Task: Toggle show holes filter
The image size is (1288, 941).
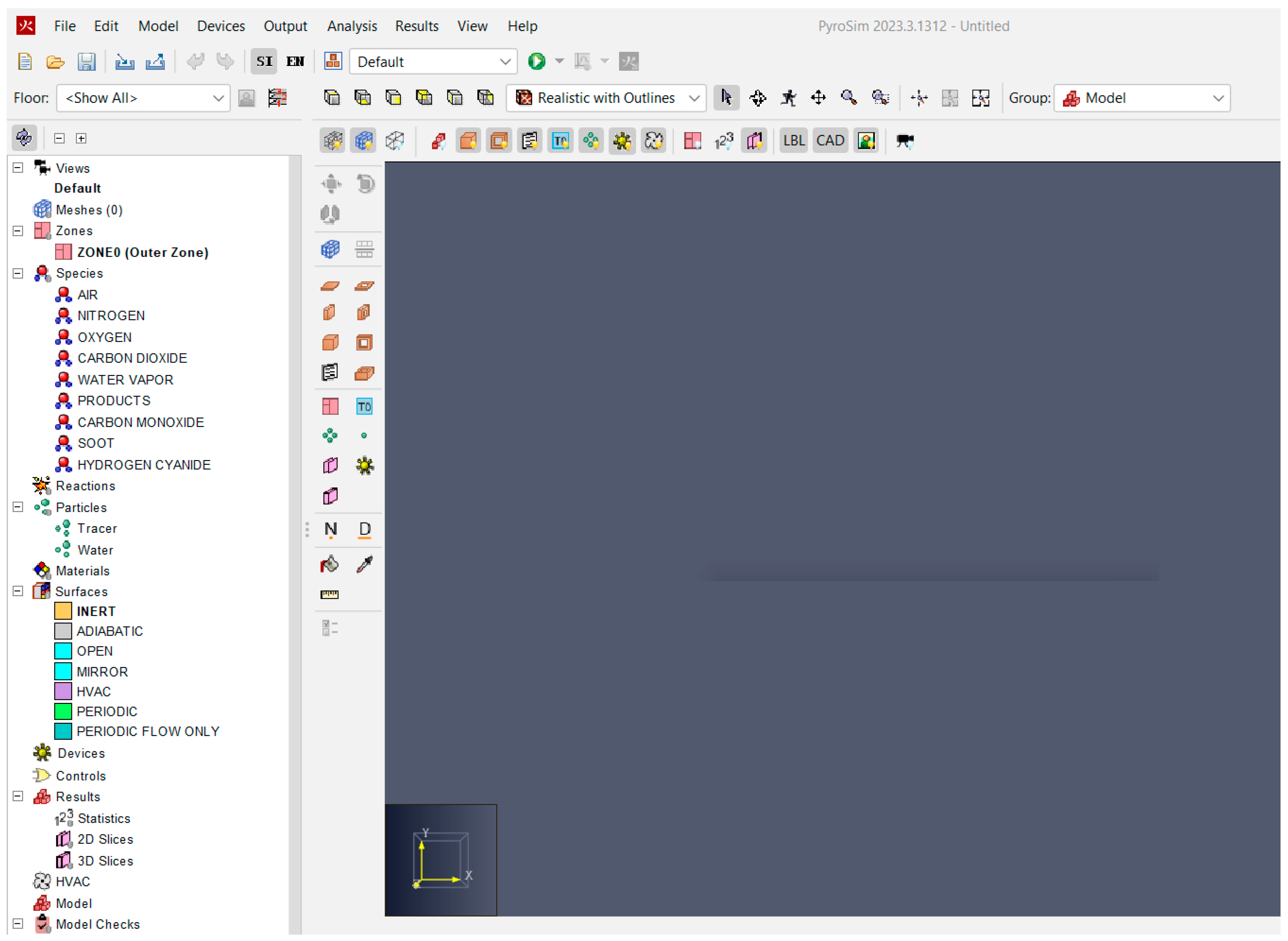Action: coord(499,141)
